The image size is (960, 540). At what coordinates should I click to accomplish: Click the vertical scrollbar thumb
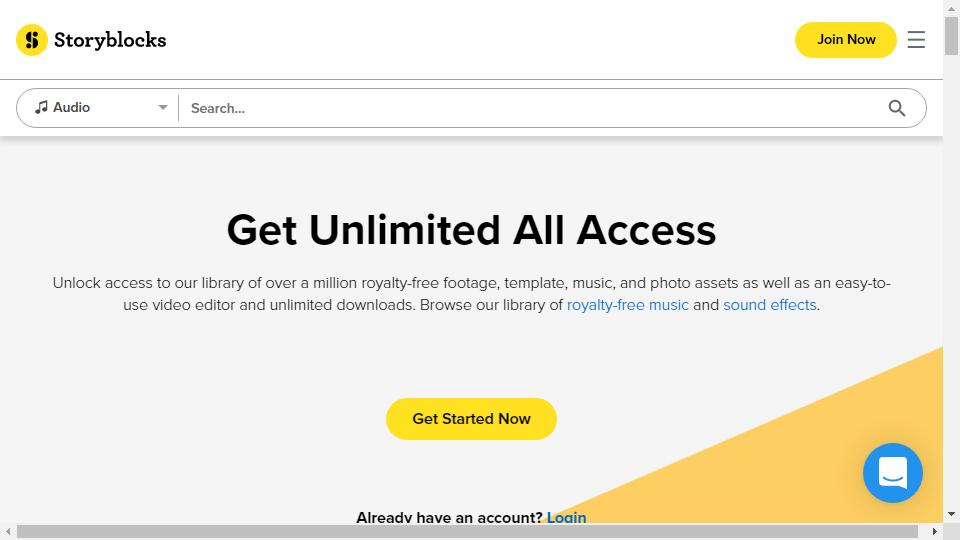click(x=951, y=36)
